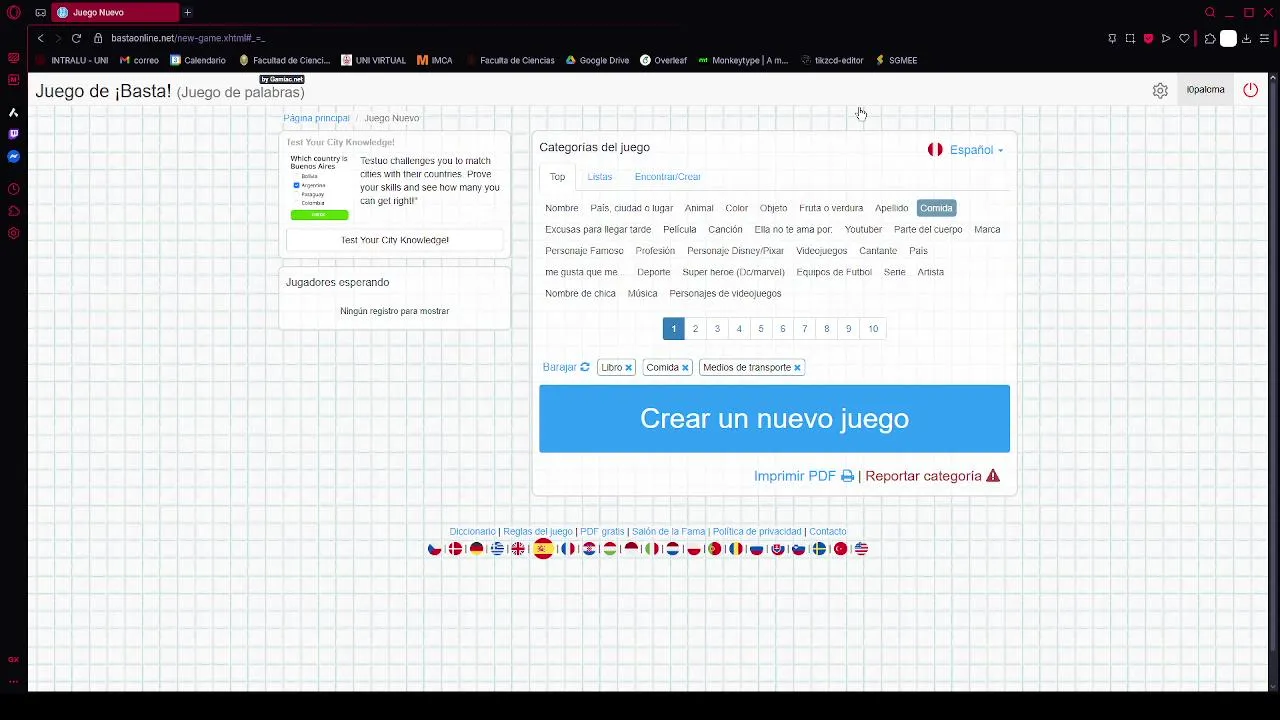Deselect the highlighted Comida category
Viewport: 1280px width, 720px height.
click(936, 208)
